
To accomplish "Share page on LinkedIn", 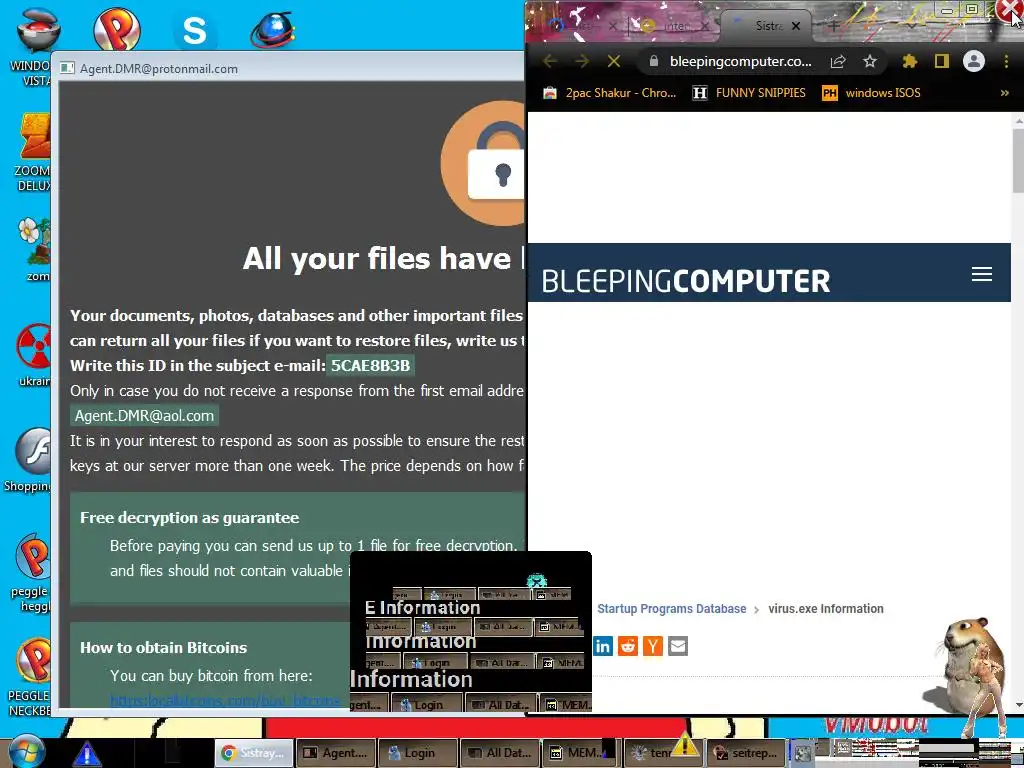I will click(603, 647).
